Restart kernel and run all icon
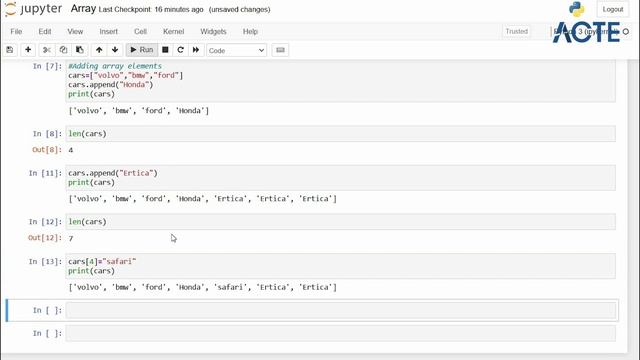The width and height of the screenshot is (640, 360). coord(196,50)
